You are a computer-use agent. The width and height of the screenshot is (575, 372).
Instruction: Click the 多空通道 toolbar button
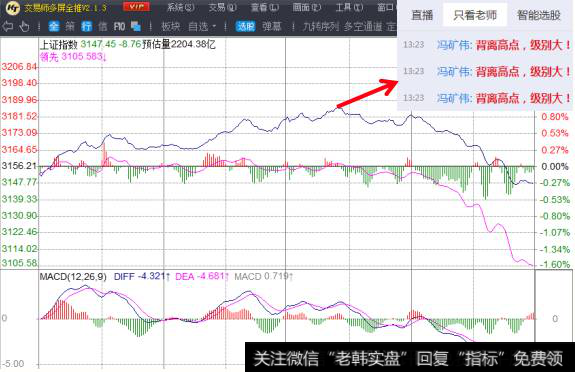click(x=363, y=26)
